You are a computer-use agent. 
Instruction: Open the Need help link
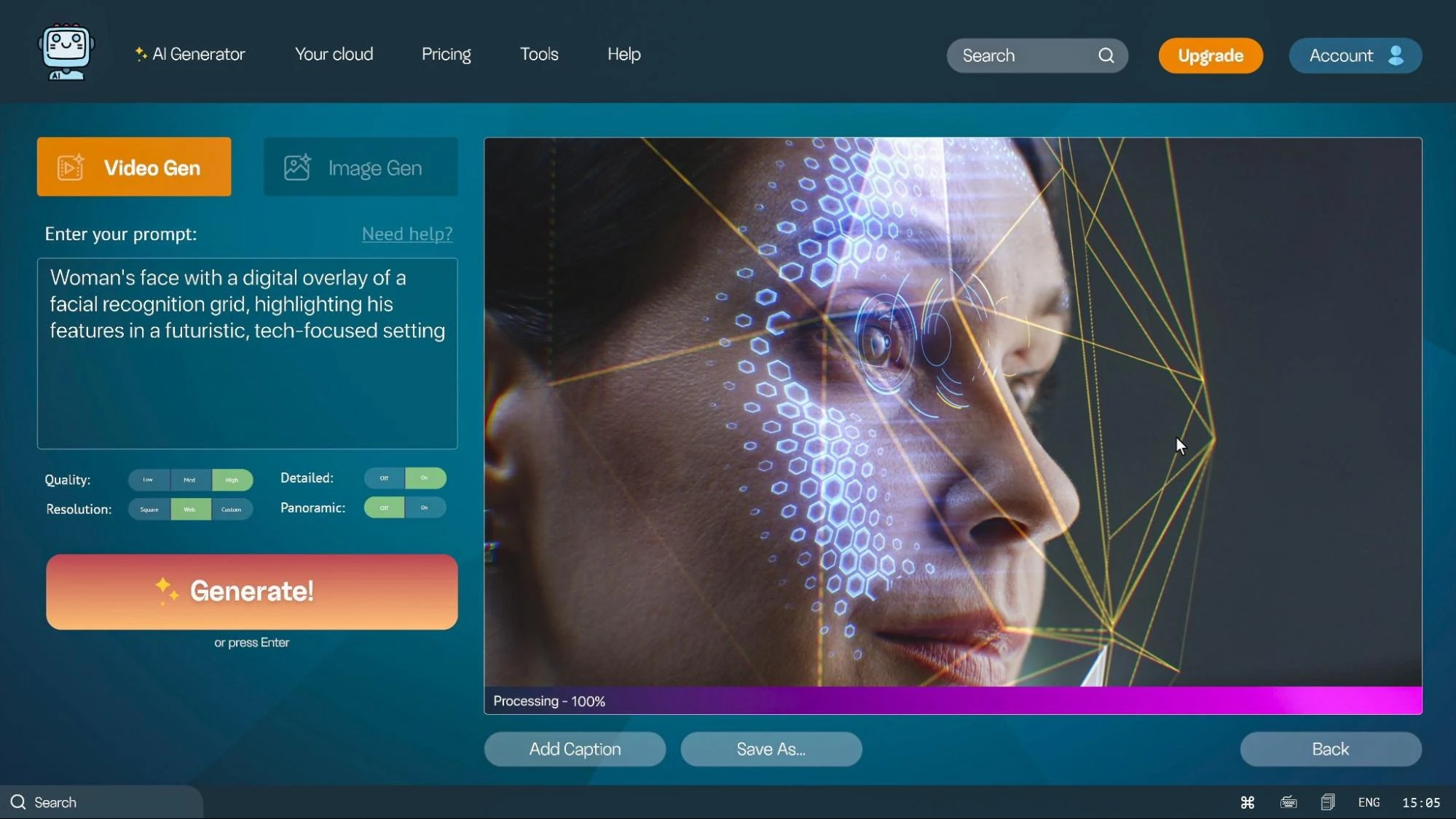[x=406, y=234]
